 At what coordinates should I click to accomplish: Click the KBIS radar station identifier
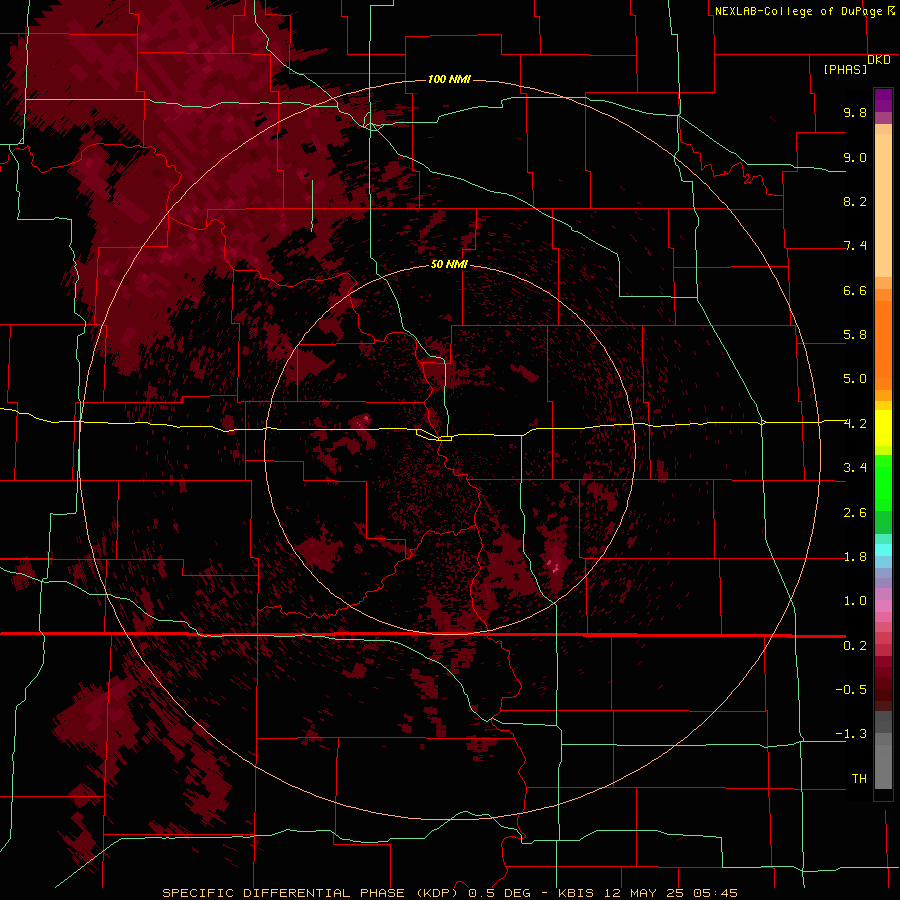pos(577,893)
